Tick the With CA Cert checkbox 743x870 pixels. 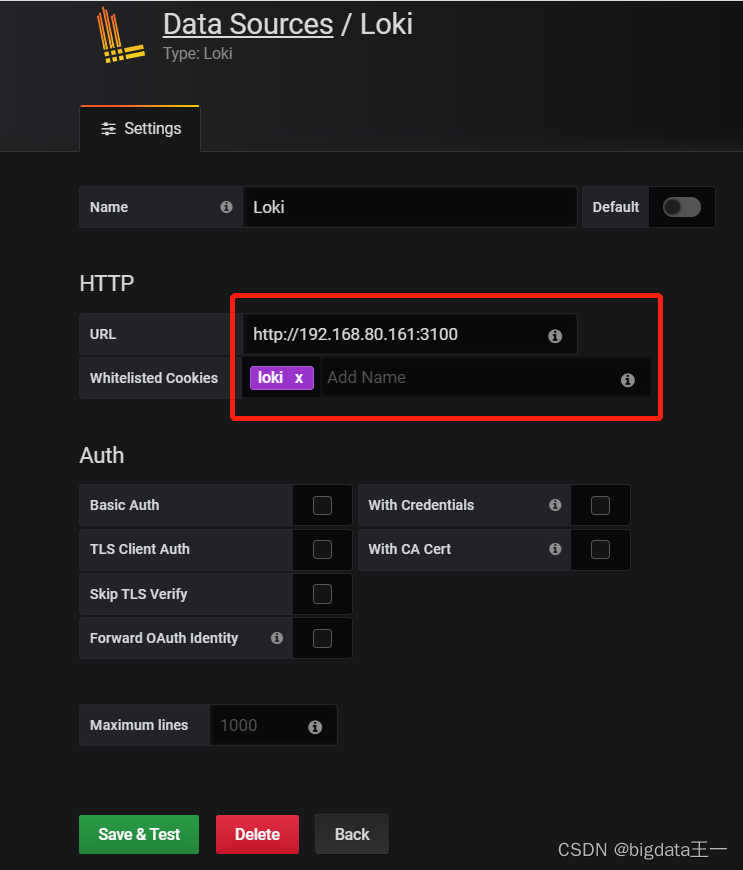(x=600, y=549)
